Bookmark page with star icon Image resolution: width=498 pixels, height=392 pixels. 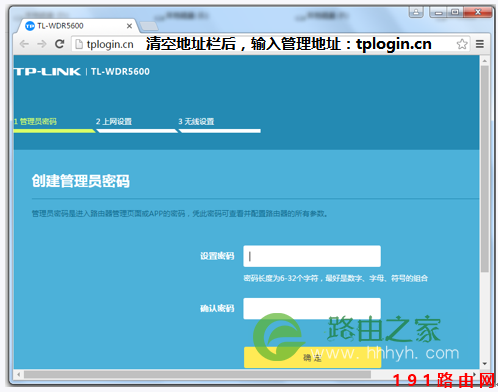462,44
